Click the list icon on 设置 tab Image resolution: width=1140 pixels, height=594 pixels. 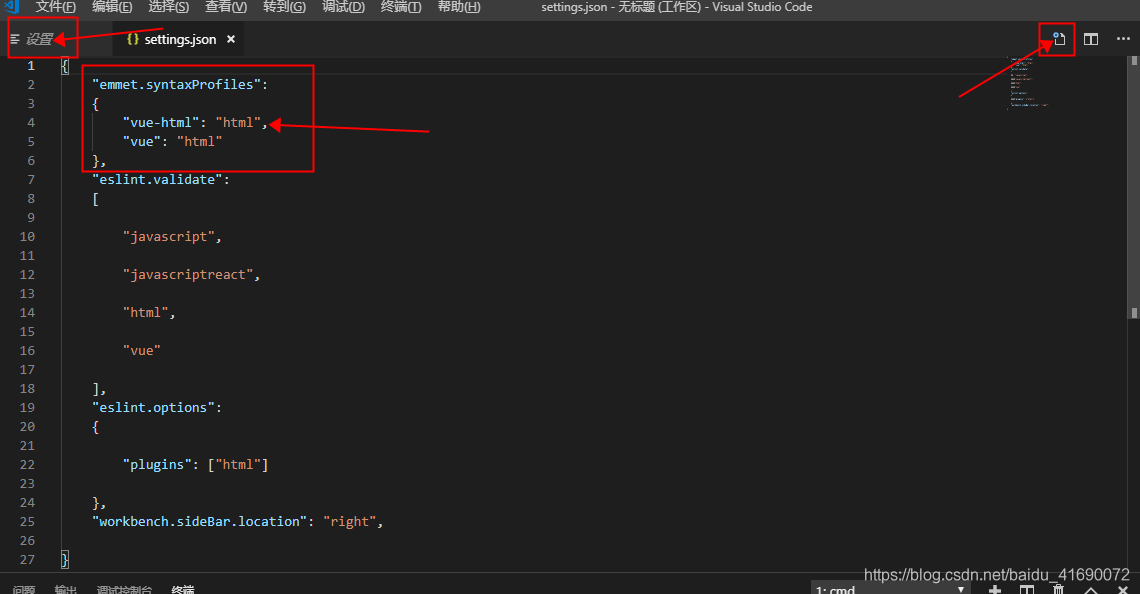(x=15, y=39)
